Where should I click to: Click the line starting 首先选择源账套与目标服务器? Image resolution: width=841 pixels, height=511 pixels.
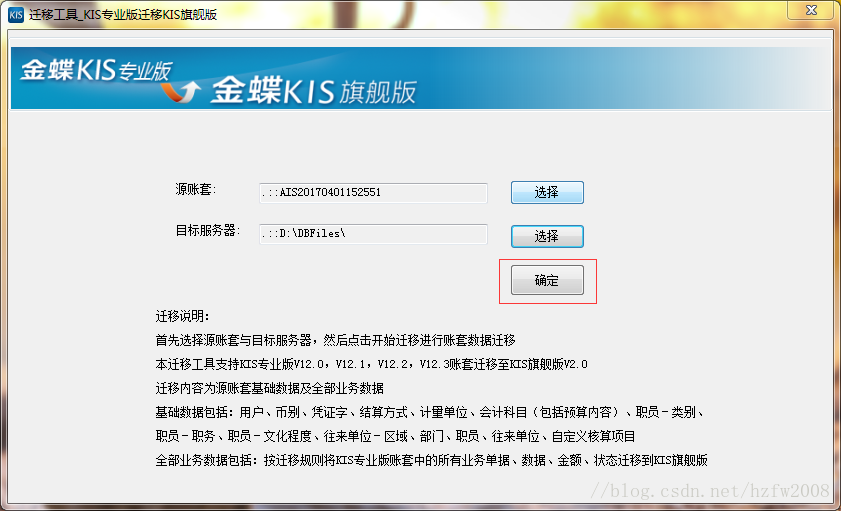[335, 340]
